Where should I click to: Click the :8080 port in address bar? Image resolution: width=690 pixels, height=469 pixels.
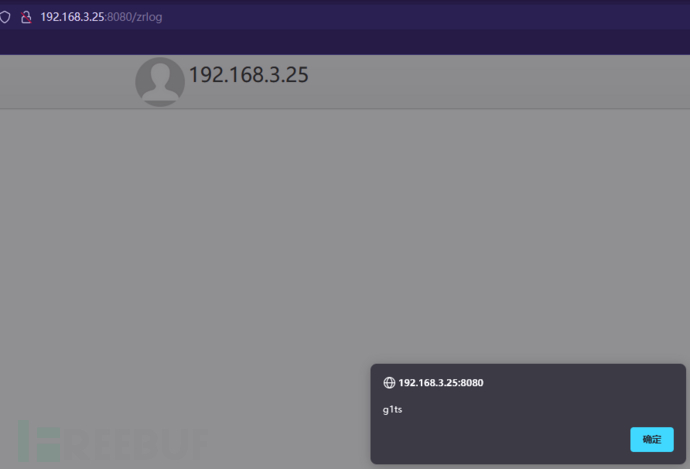[118, 17]
